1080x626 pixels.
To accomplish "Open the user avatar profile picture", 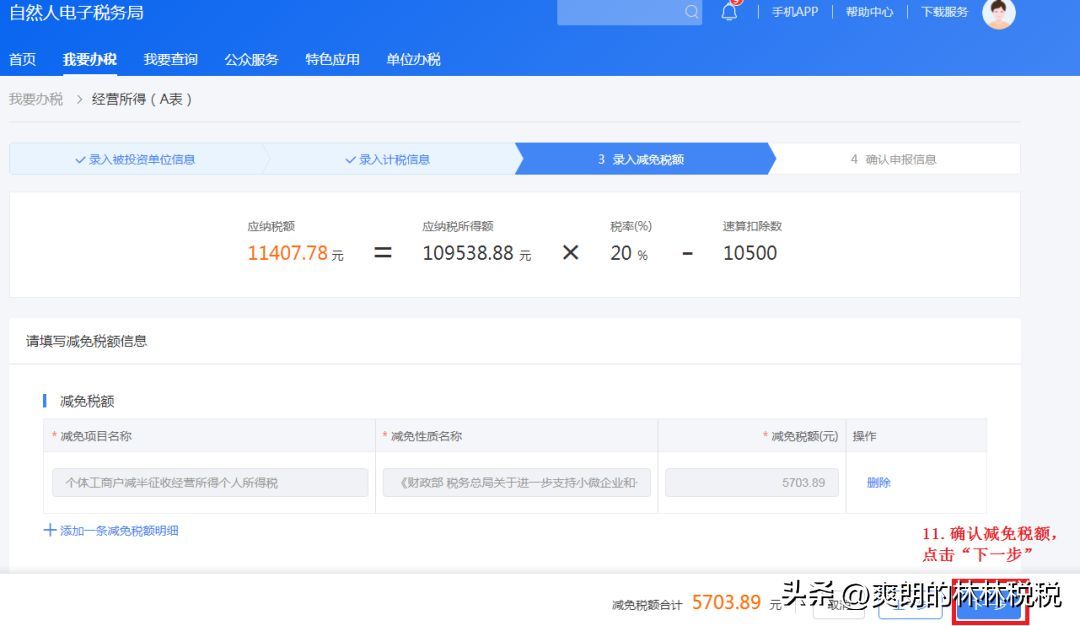I will 999,14.
